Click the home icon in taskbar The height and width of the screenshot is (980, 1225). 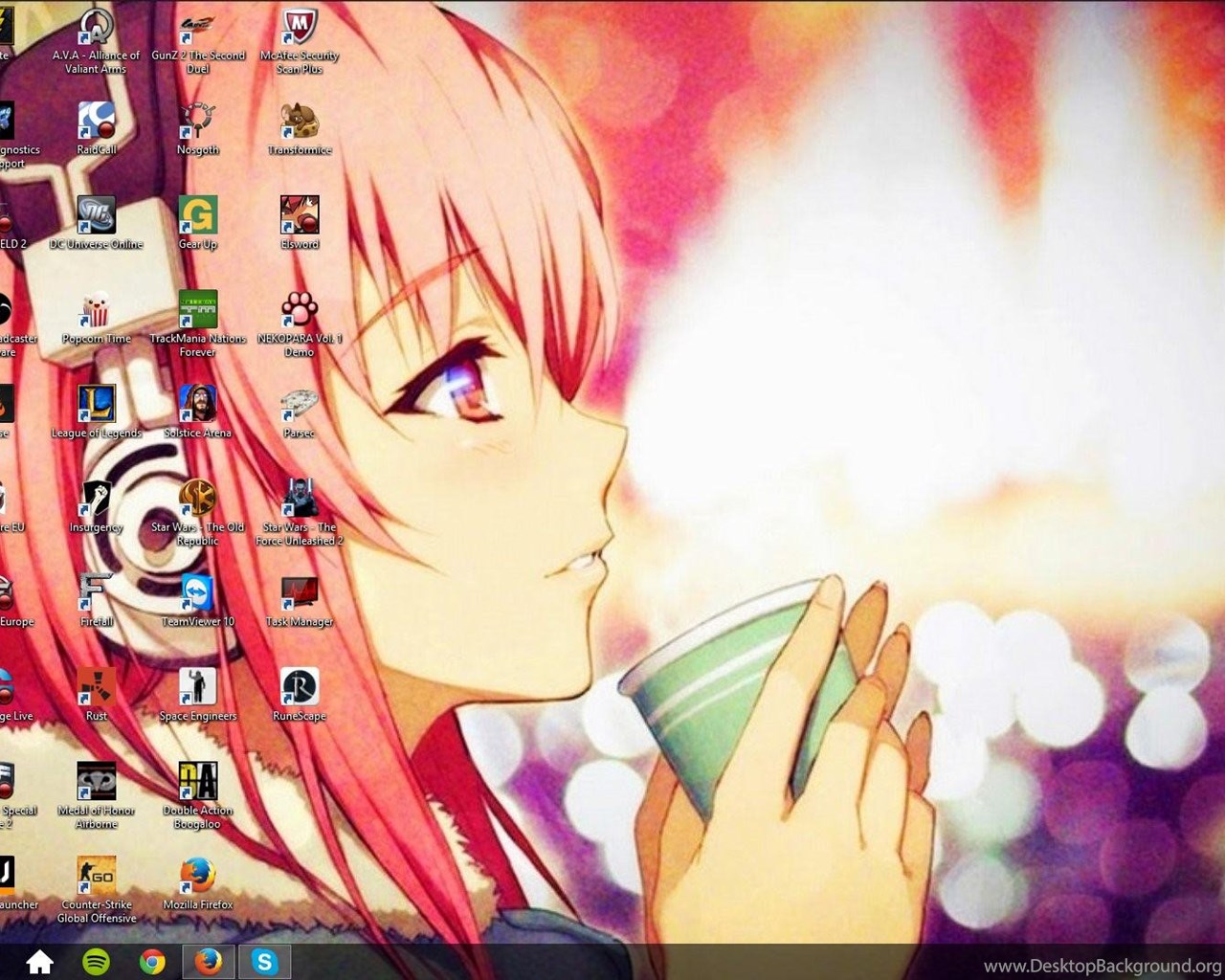[39, 962]
